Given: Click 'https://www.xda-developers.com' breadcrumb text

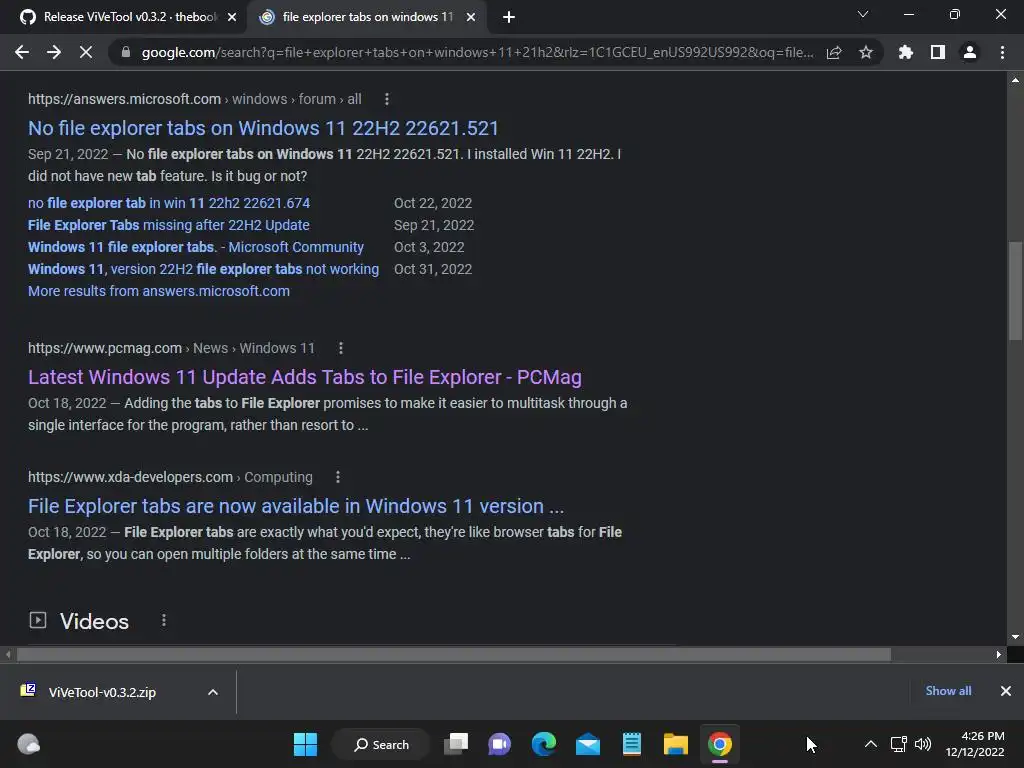Looking at the screenshot, I should pyautogui.click(x=131, y=477).
